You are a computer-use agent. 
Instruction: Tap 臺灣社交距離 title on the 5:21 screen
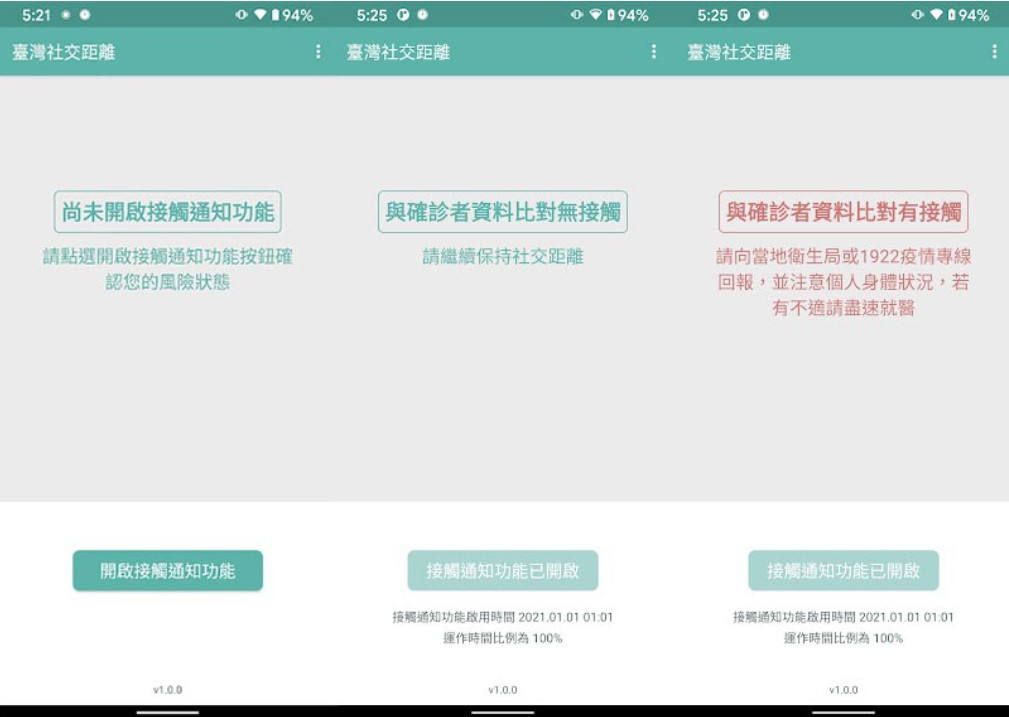coord(63,52)
